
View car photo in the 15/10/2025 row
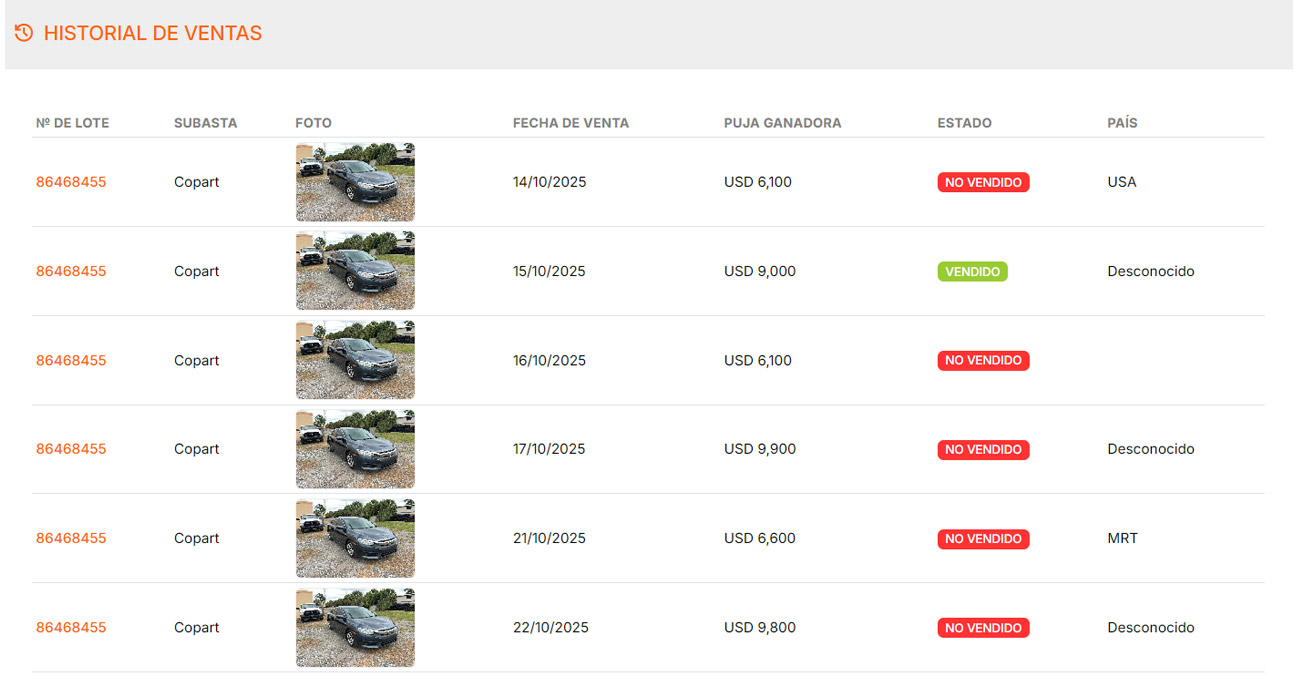355,271
